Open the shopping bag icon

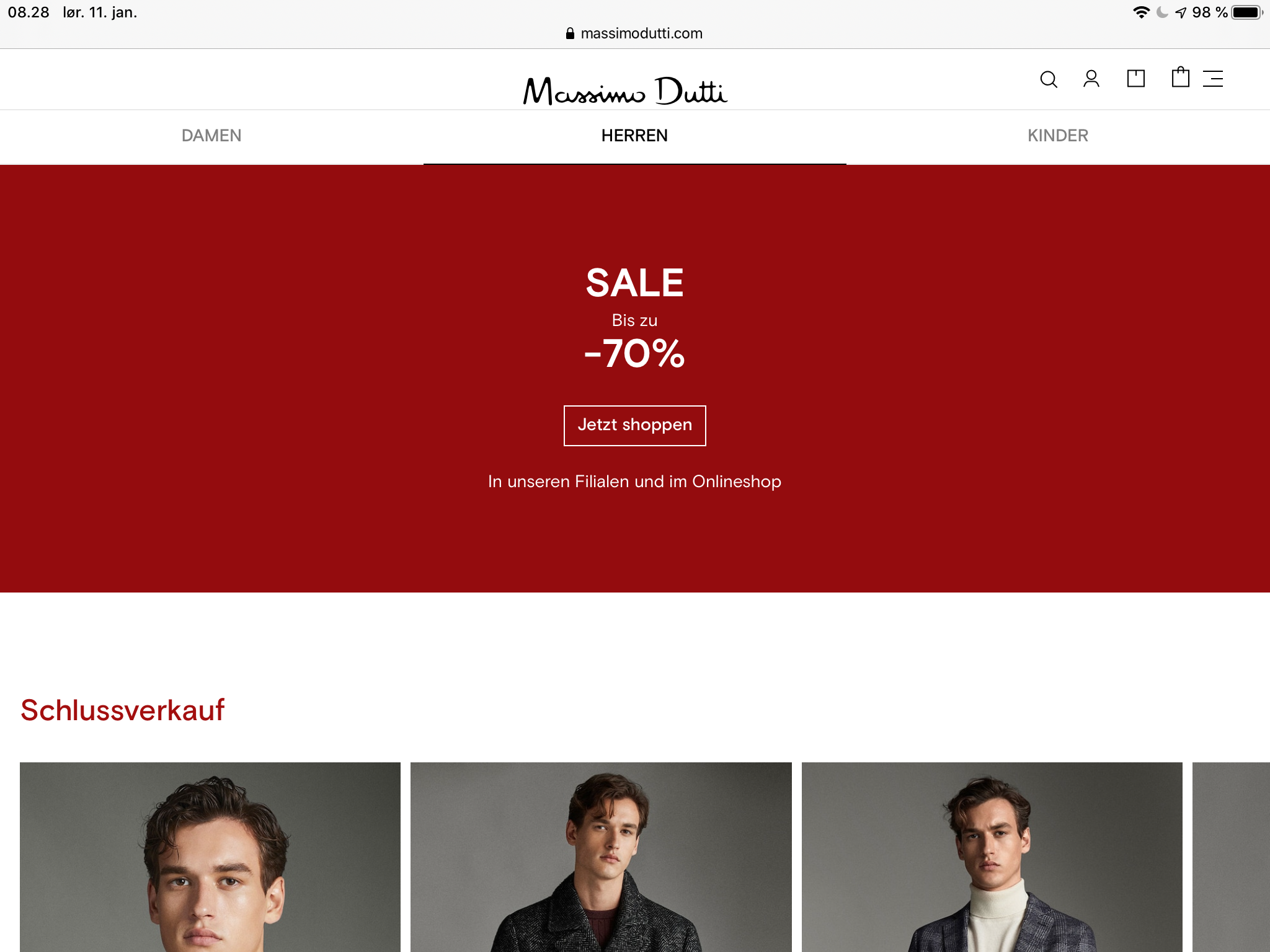(1180, 77)
